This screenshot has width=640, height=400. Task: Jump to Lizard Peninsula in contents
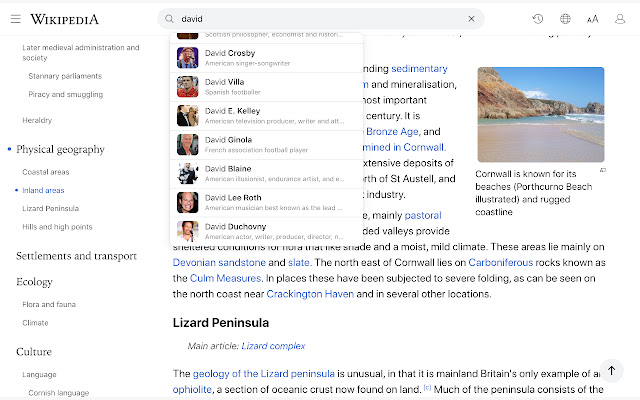50,208
